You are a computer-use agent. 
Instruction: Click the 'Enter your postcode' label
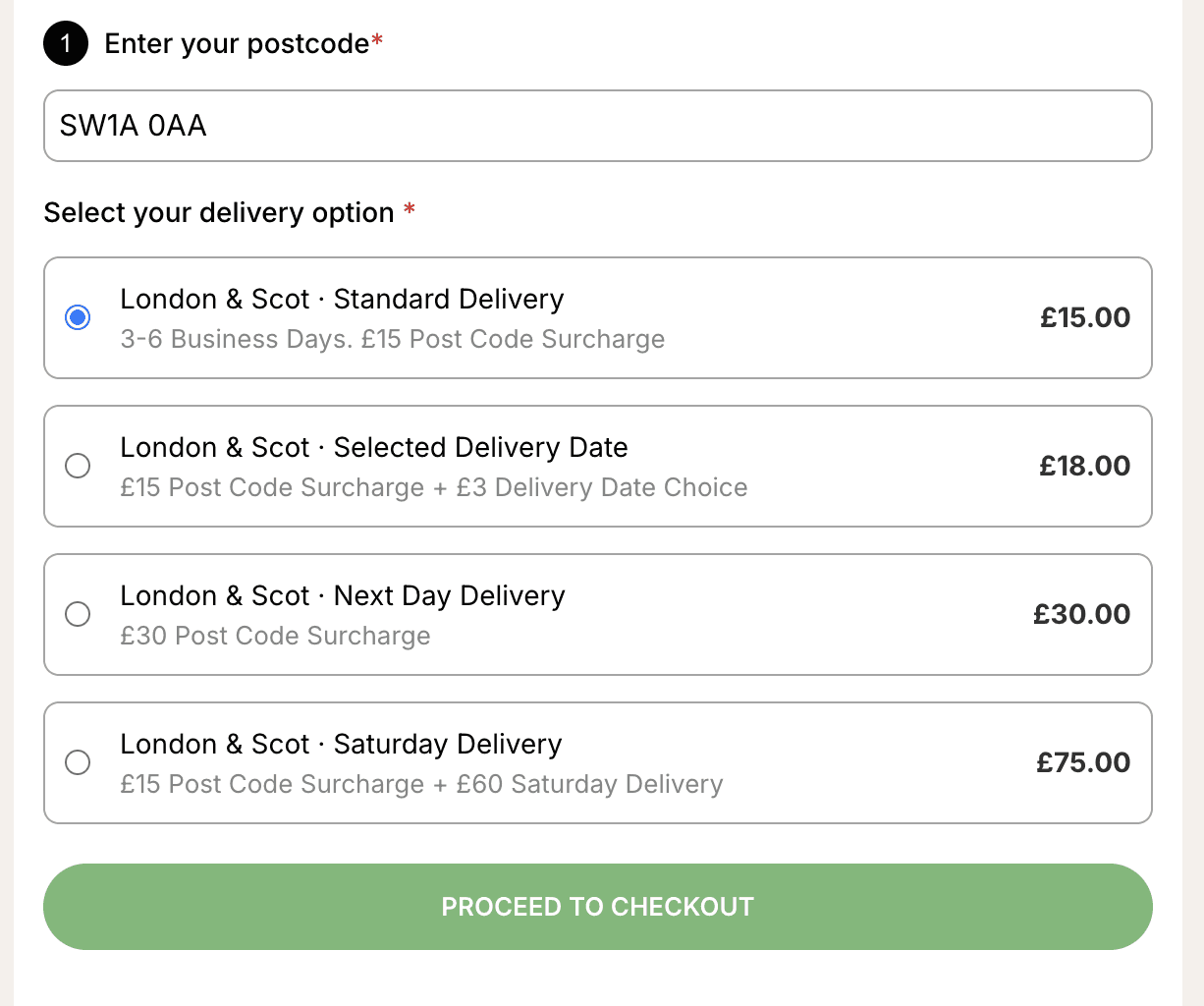coord(237,43)
